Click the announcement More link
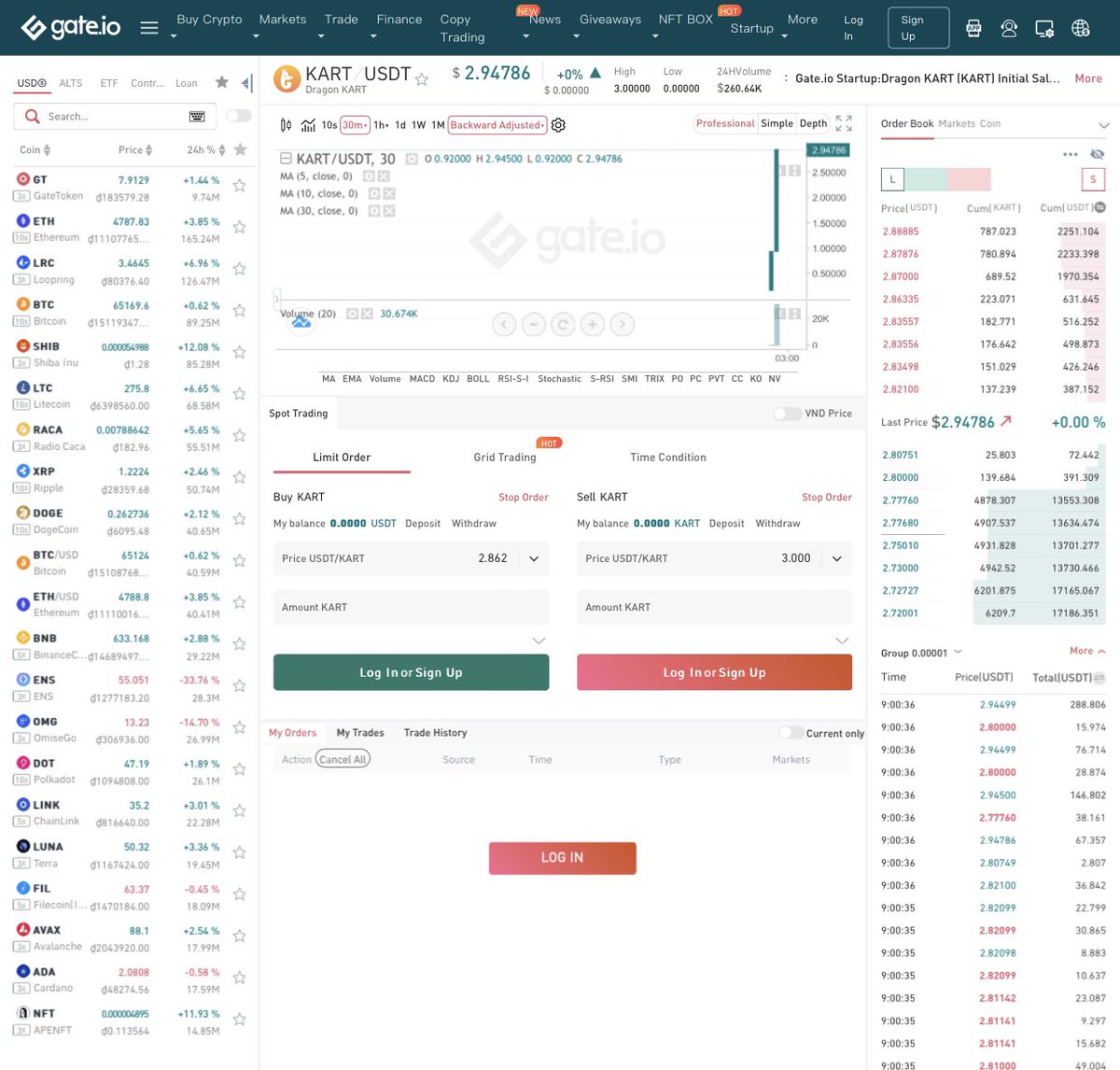Image resolution: width=1120 pixels, height=1070 pixels. coord(1088,78)
